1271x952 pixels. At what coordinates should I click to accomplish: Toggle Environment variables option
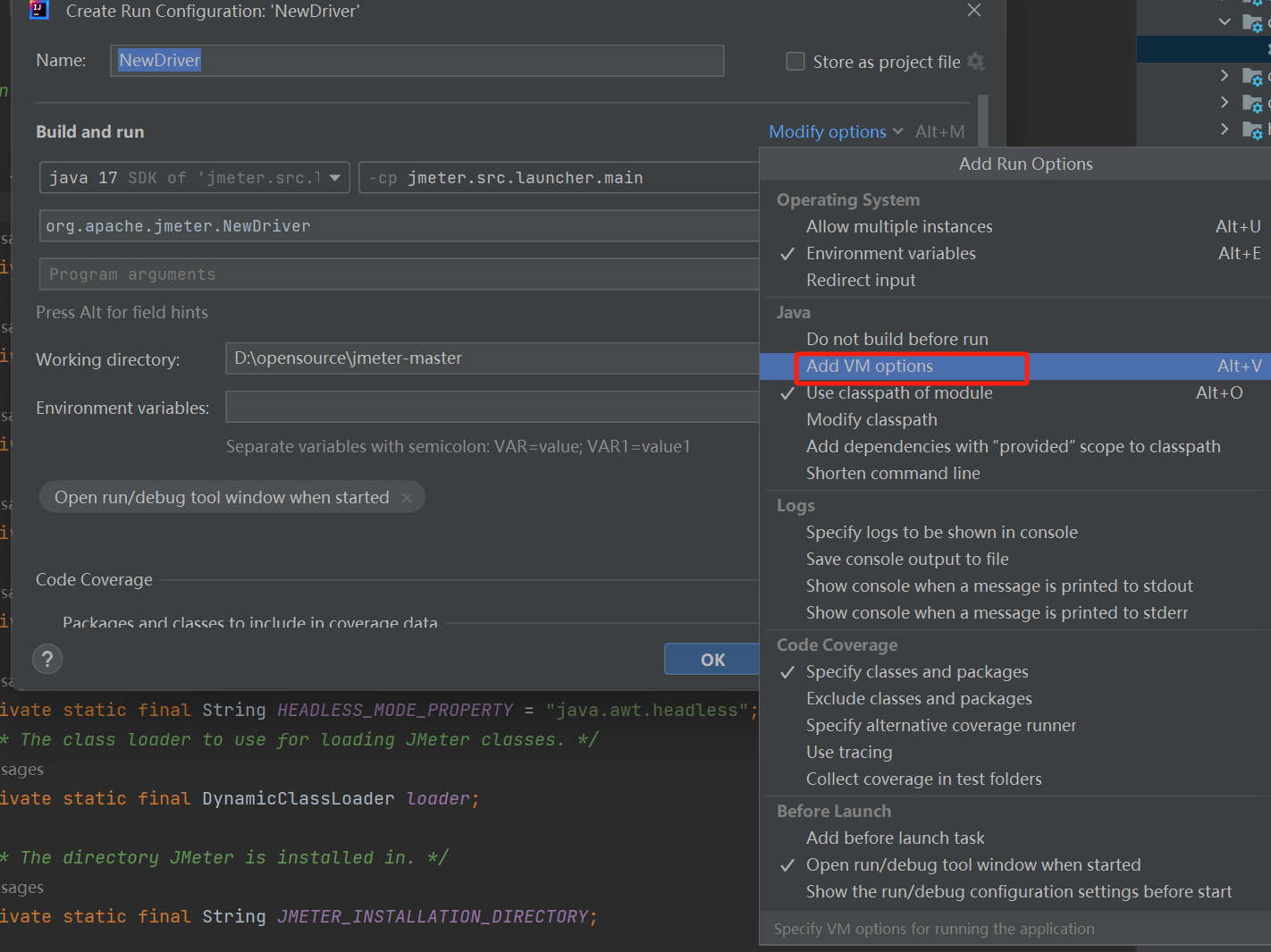pyautogui.click(x=1014, y=254)
